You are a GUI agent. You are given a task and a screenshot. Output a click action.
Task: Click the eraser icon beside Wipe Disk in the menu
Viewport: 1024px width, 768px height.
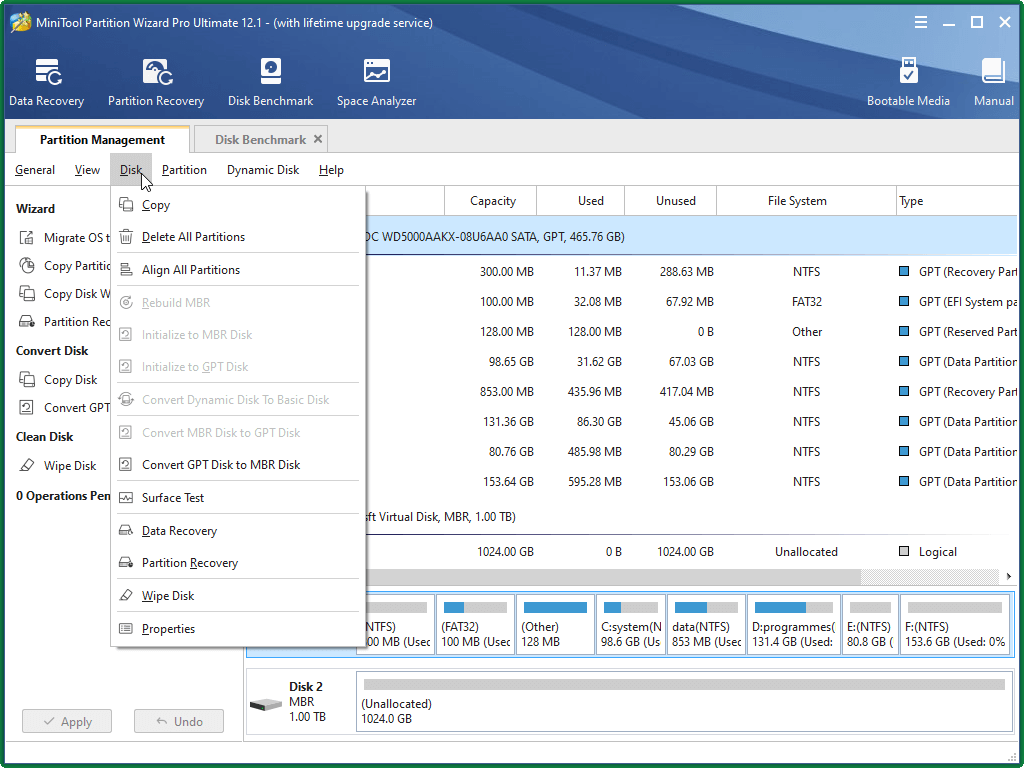[x=126, y=596]
